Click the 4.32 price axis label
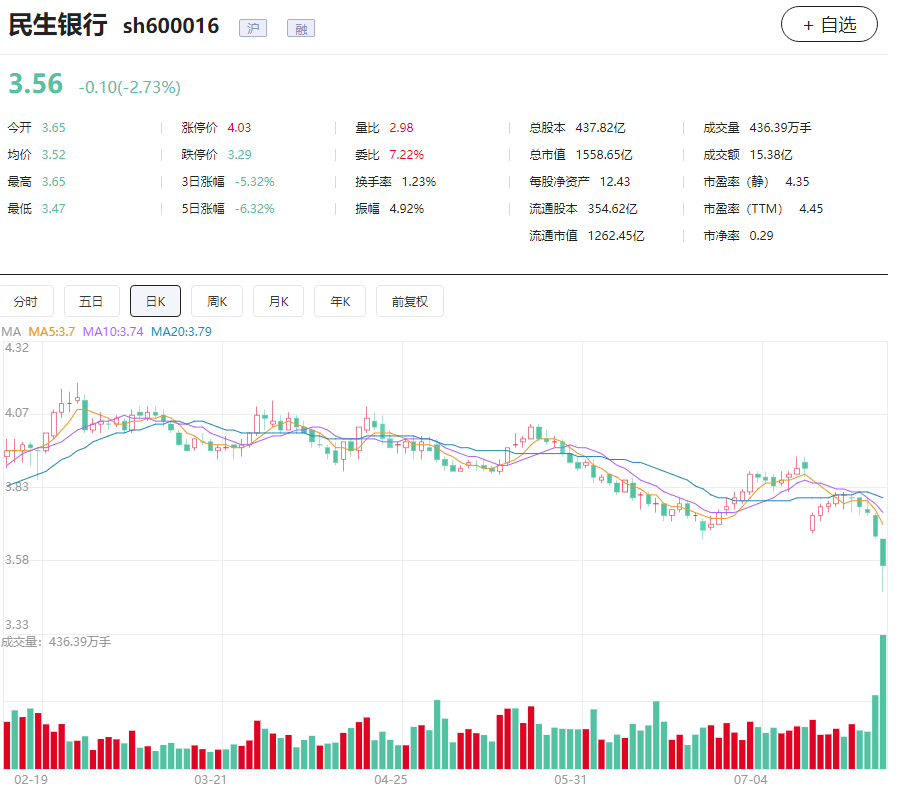 [x=17, y=347]
